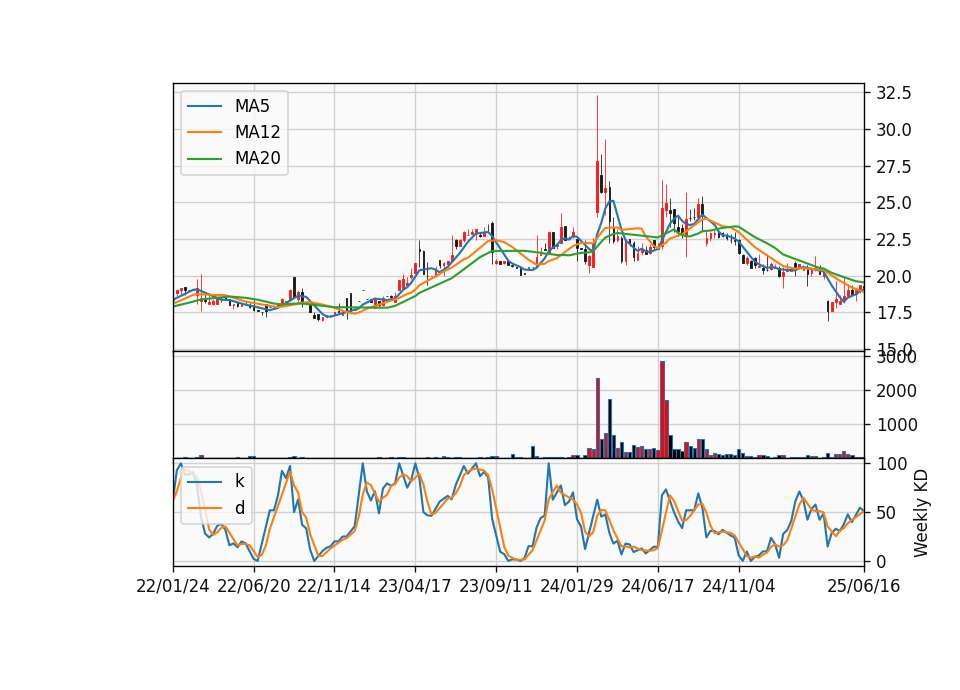This screenshot has width=960, height=690.
Task: Click the 0 tick on KD axis
Action: tap(882, 561)
